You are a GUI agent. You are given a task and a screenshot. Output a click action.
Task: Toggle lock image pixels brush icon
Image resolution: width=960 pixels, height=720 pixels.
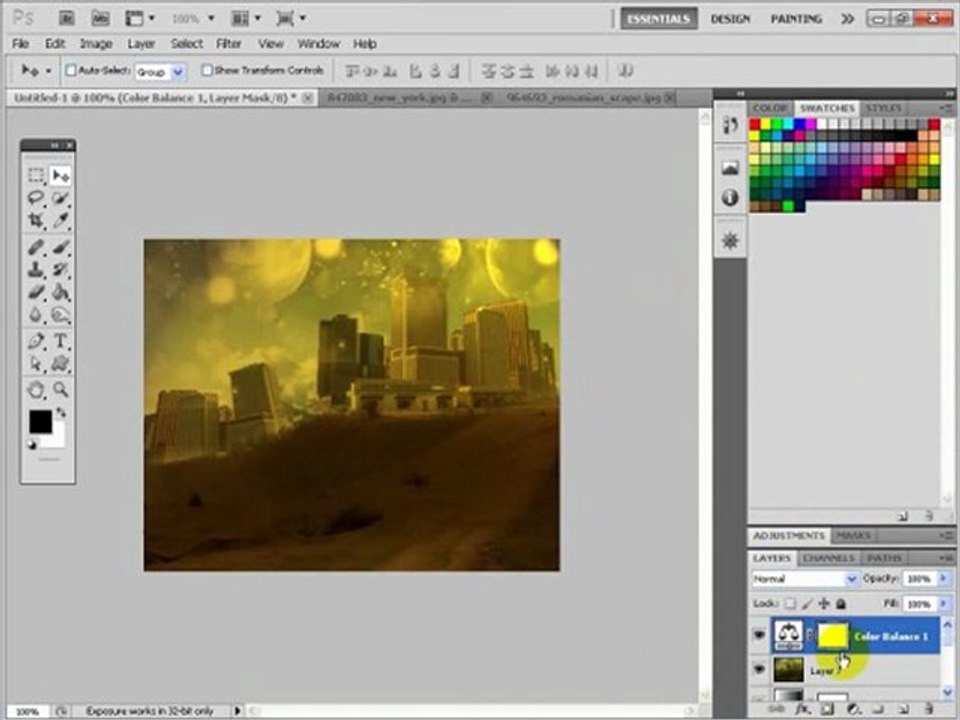click(807, 604)
